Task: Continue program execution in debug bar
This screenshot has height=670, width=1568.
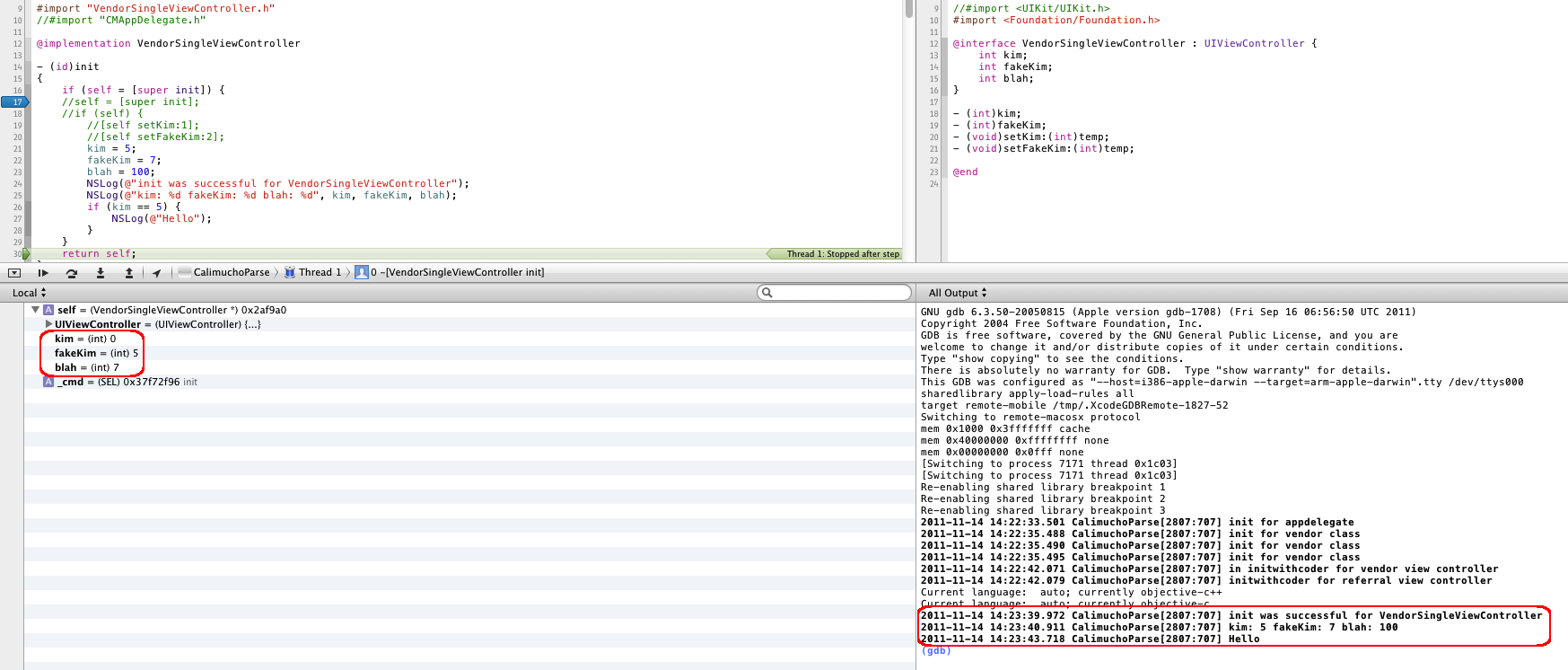Action: [x=43, y=272]
